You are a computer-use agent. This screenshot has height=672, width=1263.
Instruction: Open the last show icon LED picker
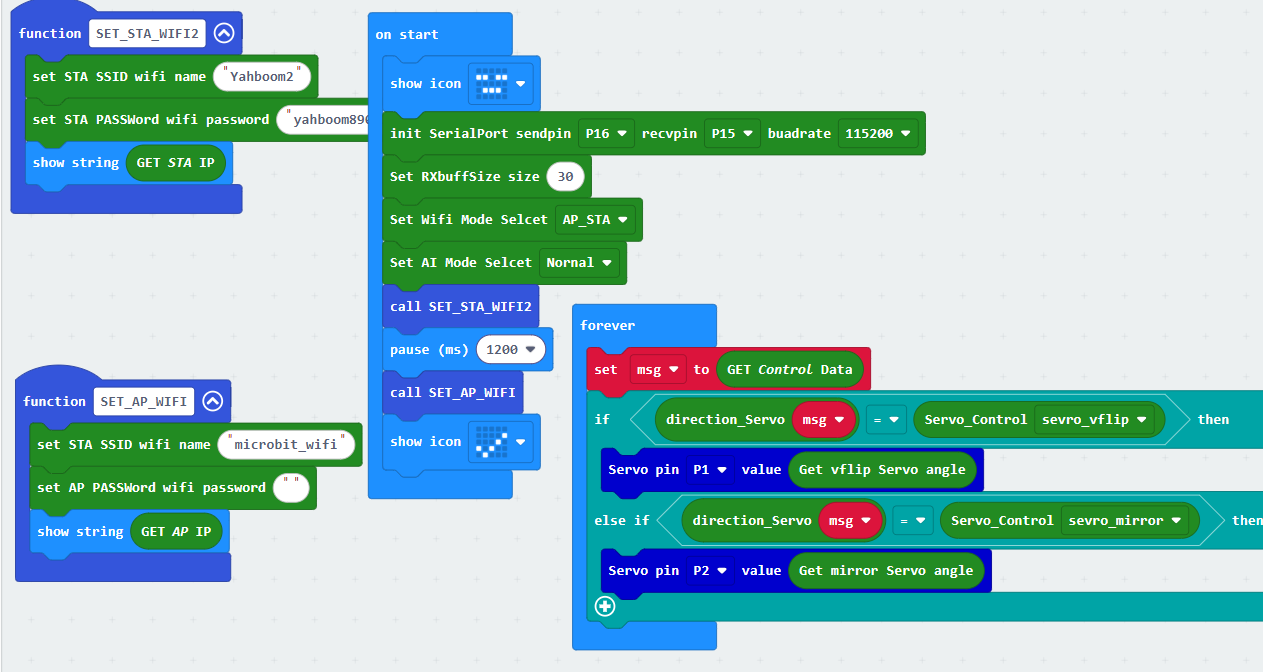(x=501, y=441)
